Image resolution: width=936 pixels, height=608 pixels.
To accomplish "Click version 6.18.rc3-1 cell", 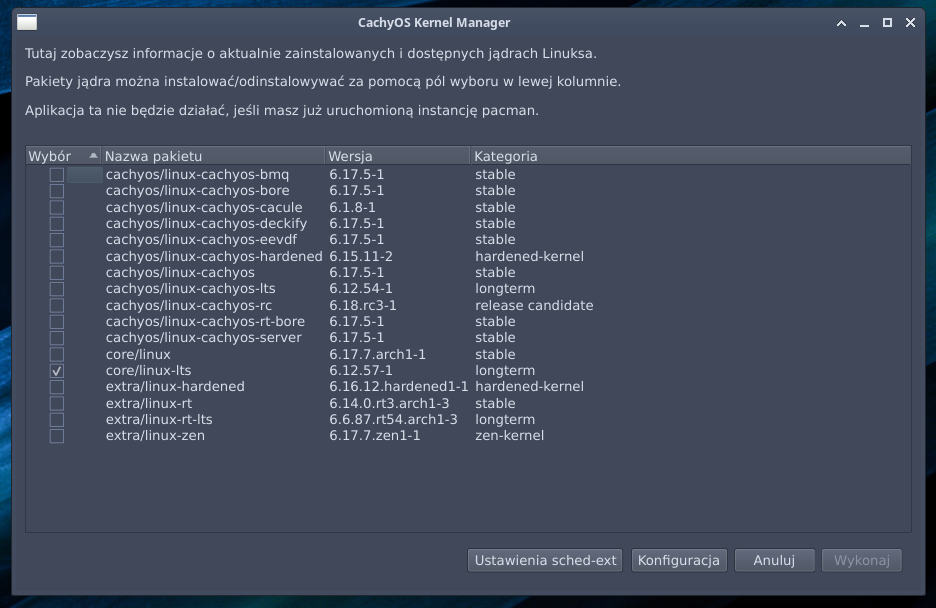I will click(x=363, y=305).
